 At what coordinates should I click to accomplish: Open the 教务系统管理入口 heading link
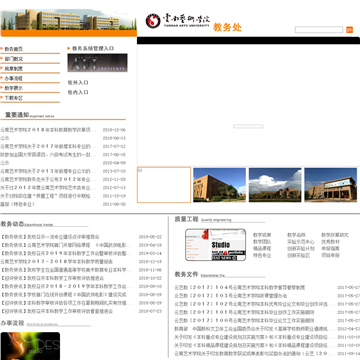coord(93,48)
